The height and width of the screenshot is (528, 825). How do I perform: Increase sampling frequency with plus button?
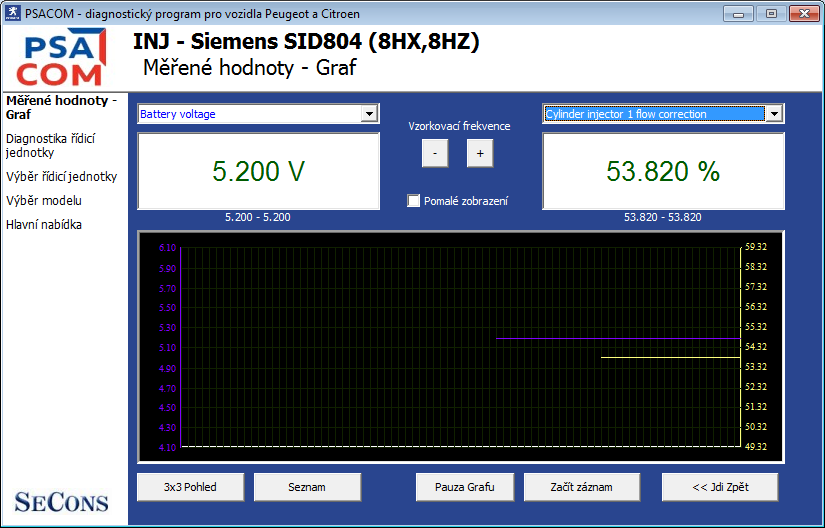point(479,153)
